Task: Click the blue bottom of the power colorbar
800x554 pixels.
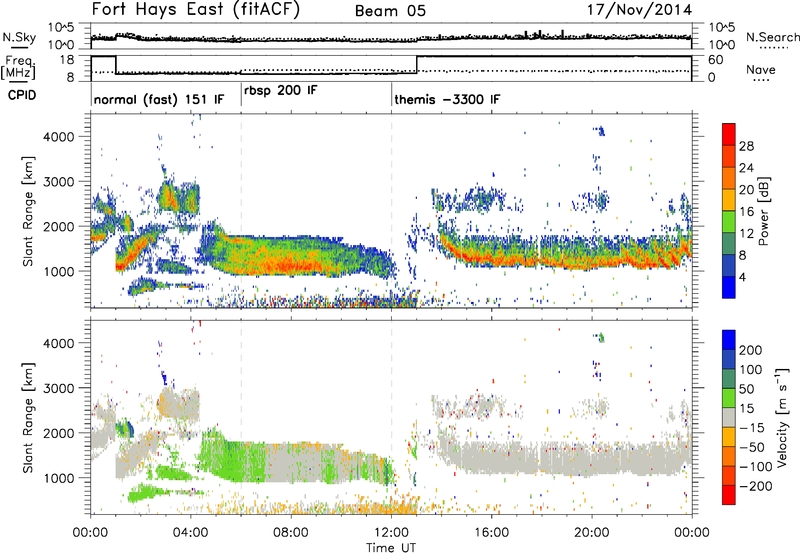Action: click(729, 288)
